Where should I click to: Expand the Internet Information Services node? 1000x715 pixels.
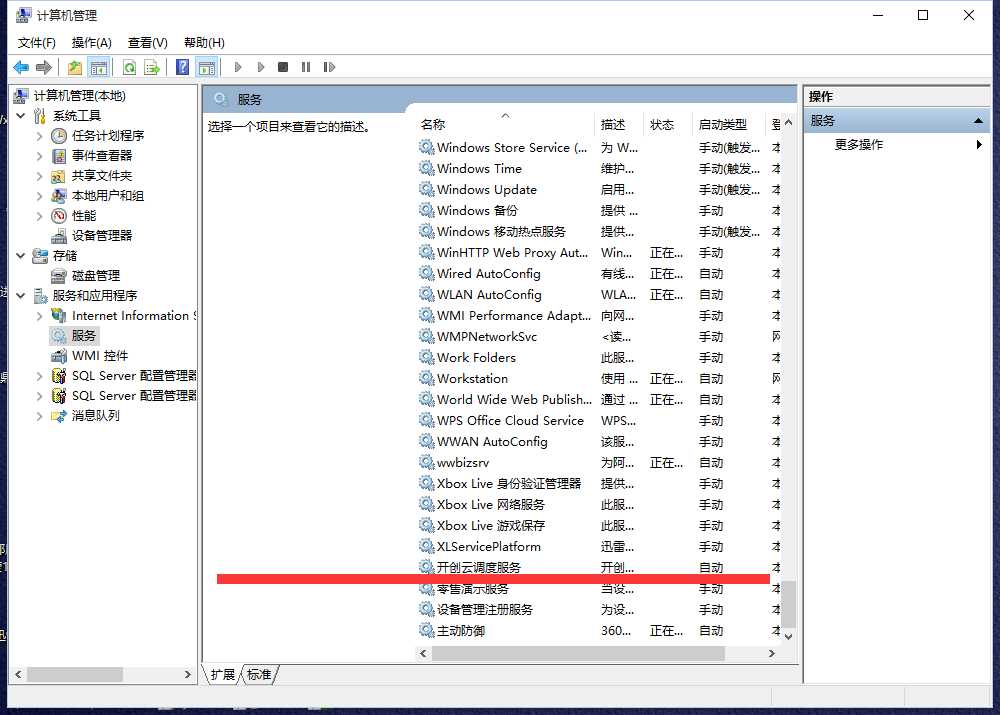pos(40,316)
